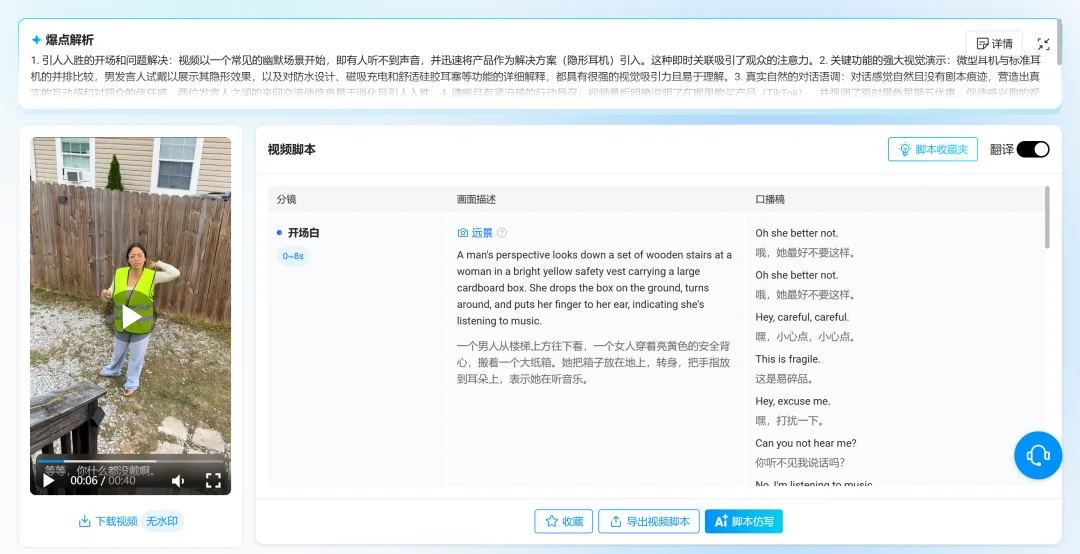
Task: Click the help question mark beside 远景
Action: point(502,233)
